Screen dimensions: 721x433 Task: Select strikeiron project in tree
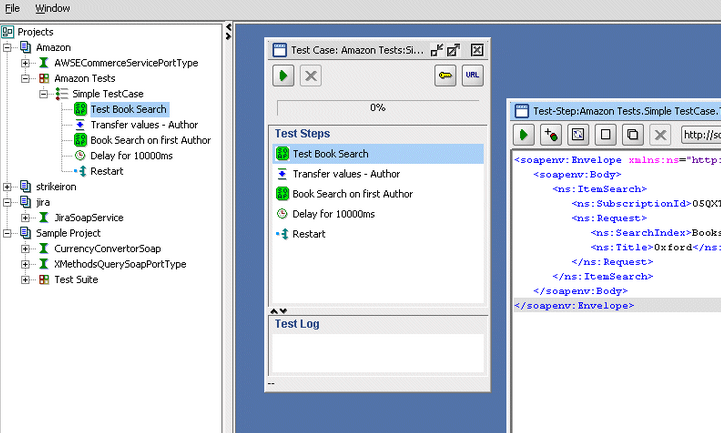tap(56, 187)
